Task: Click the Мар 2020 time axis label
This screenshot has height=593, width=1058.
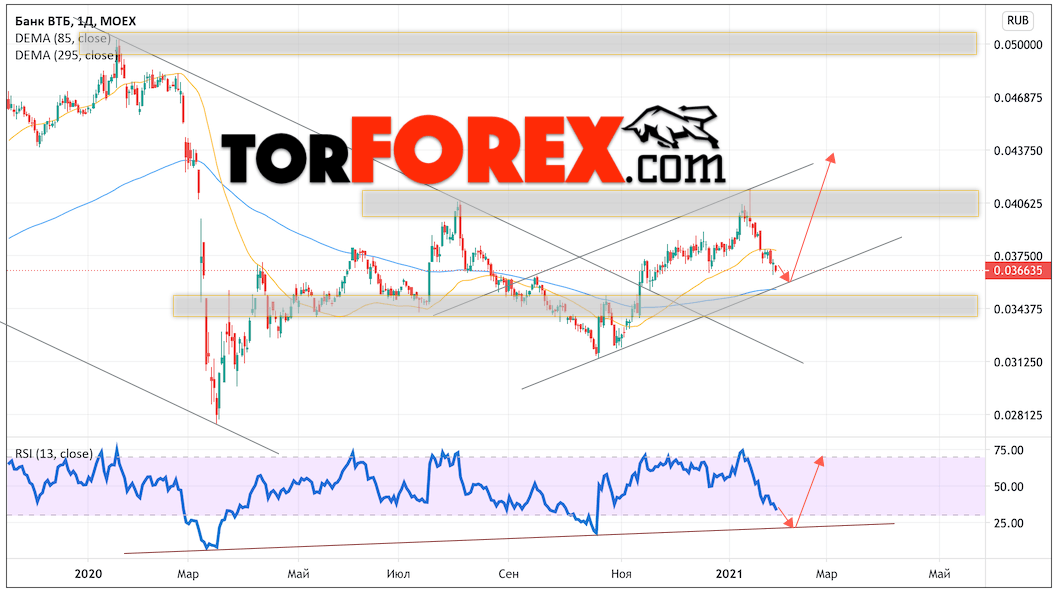Action: [x=188, y=574]
